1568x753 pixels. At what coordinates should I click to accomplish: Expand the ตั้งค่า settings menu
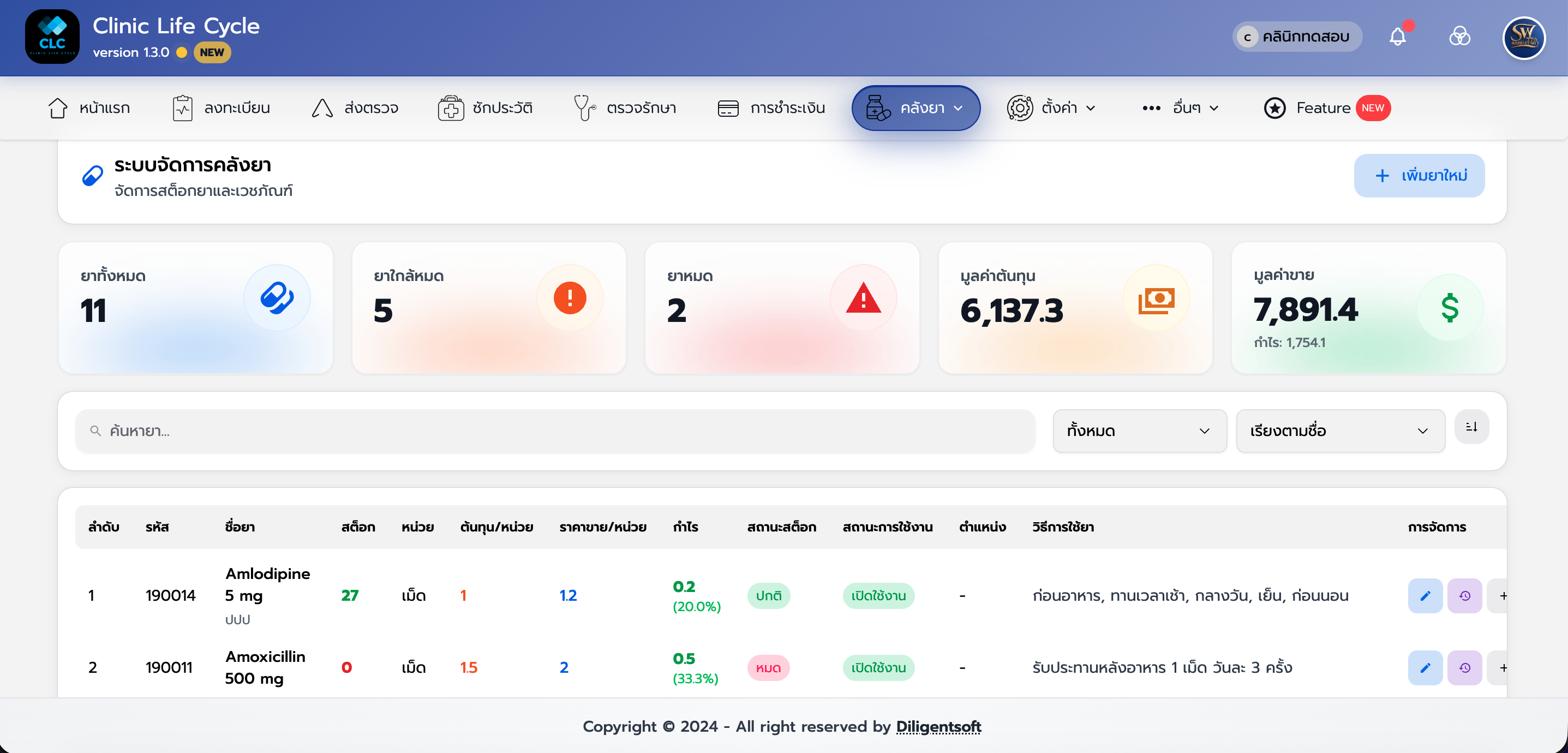(x=1051, y=109)
